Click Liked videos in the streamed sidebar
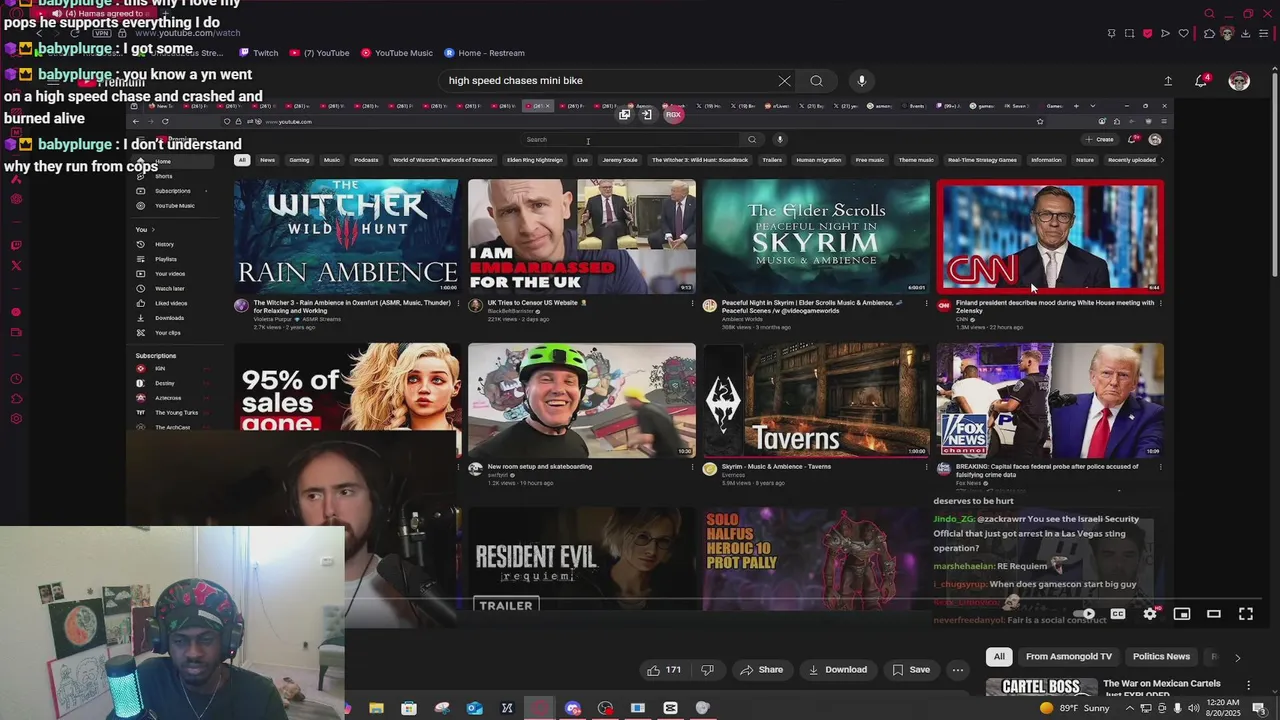 click(170, 303)
